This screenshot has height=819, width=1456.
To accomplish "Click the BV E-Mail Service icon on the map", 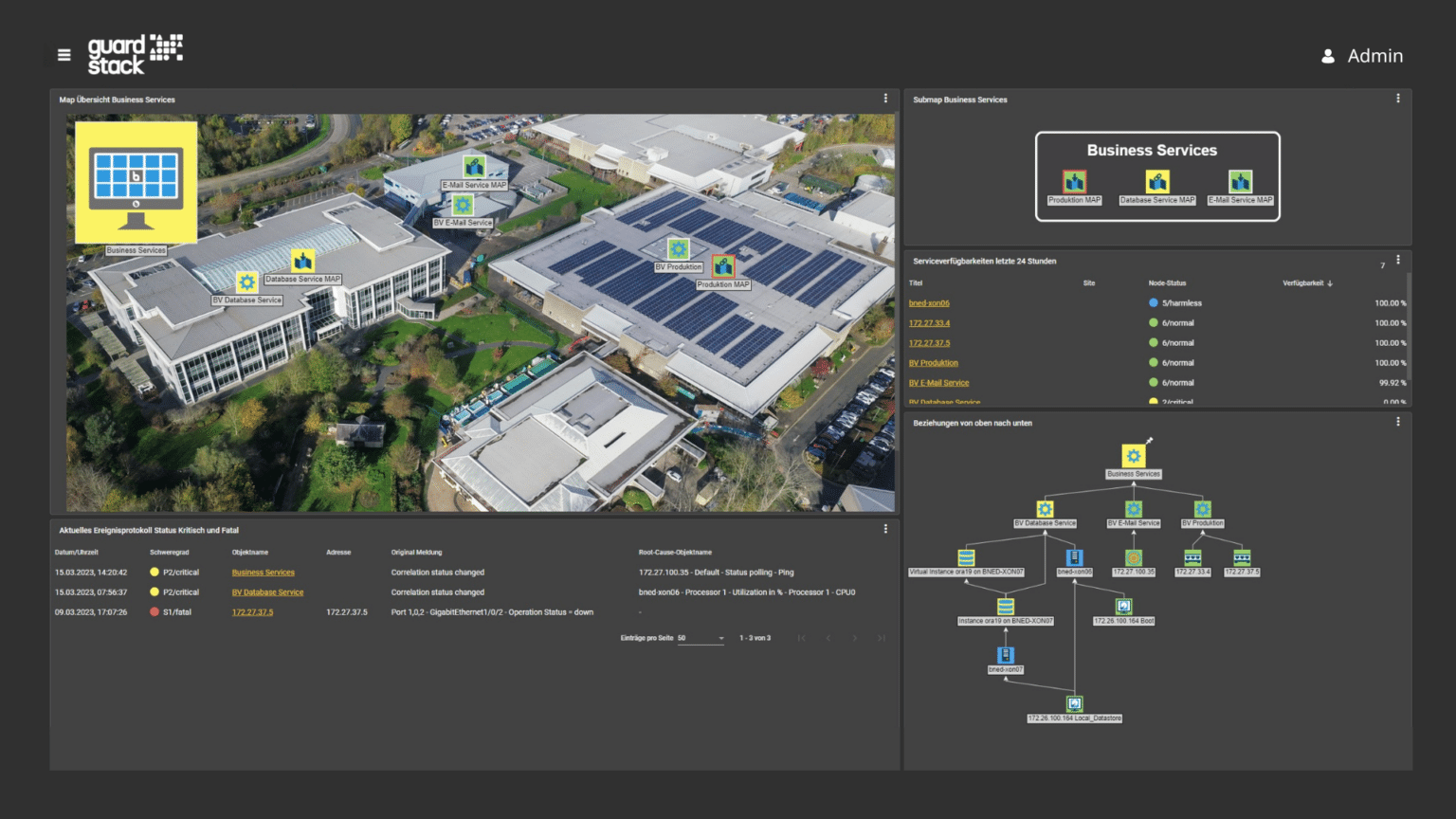I will 462,205.
